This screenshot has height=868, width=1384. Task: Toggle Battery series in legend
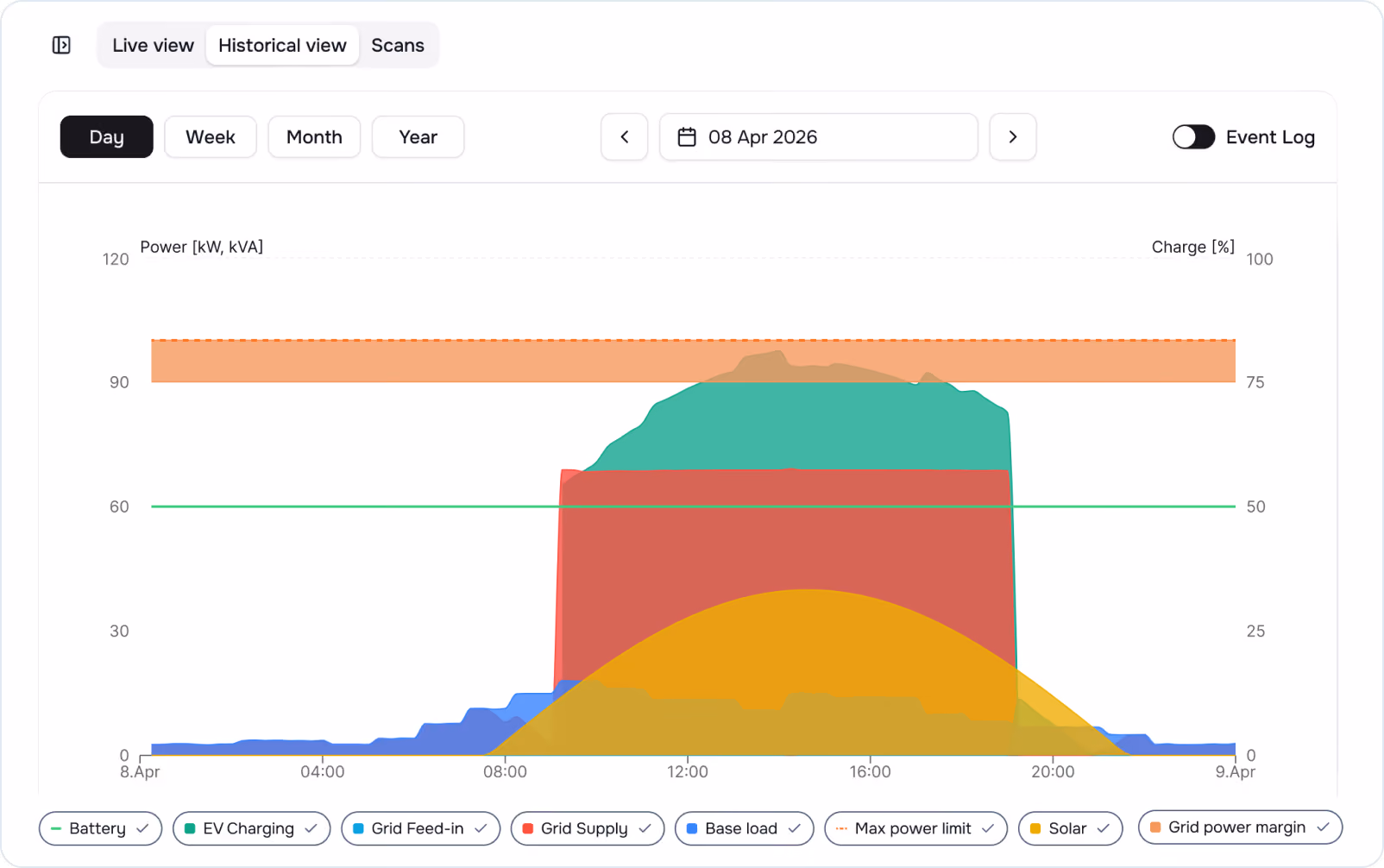[100, 828]
